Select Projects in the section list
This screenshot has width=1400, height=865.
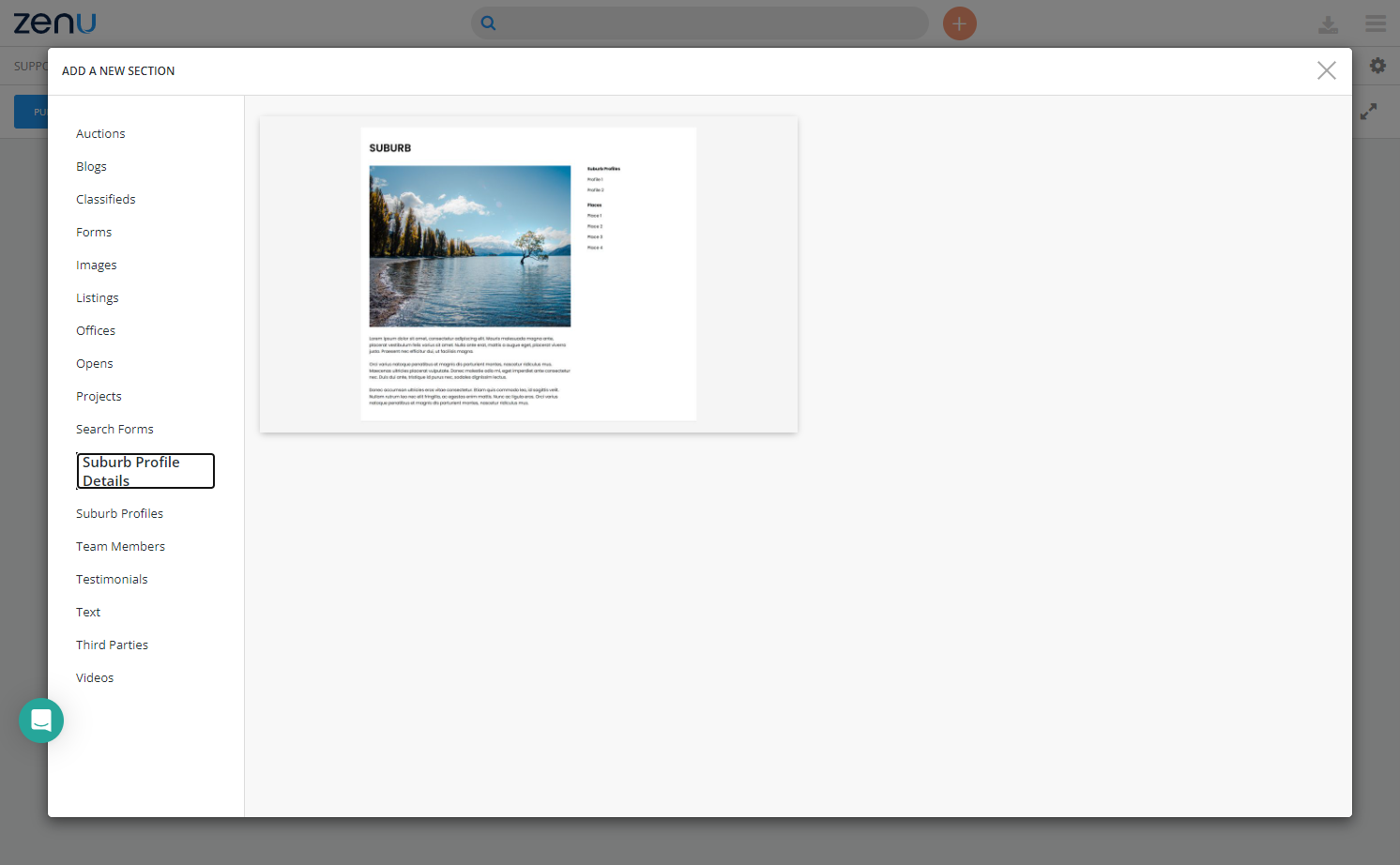(x=99, y=397)
